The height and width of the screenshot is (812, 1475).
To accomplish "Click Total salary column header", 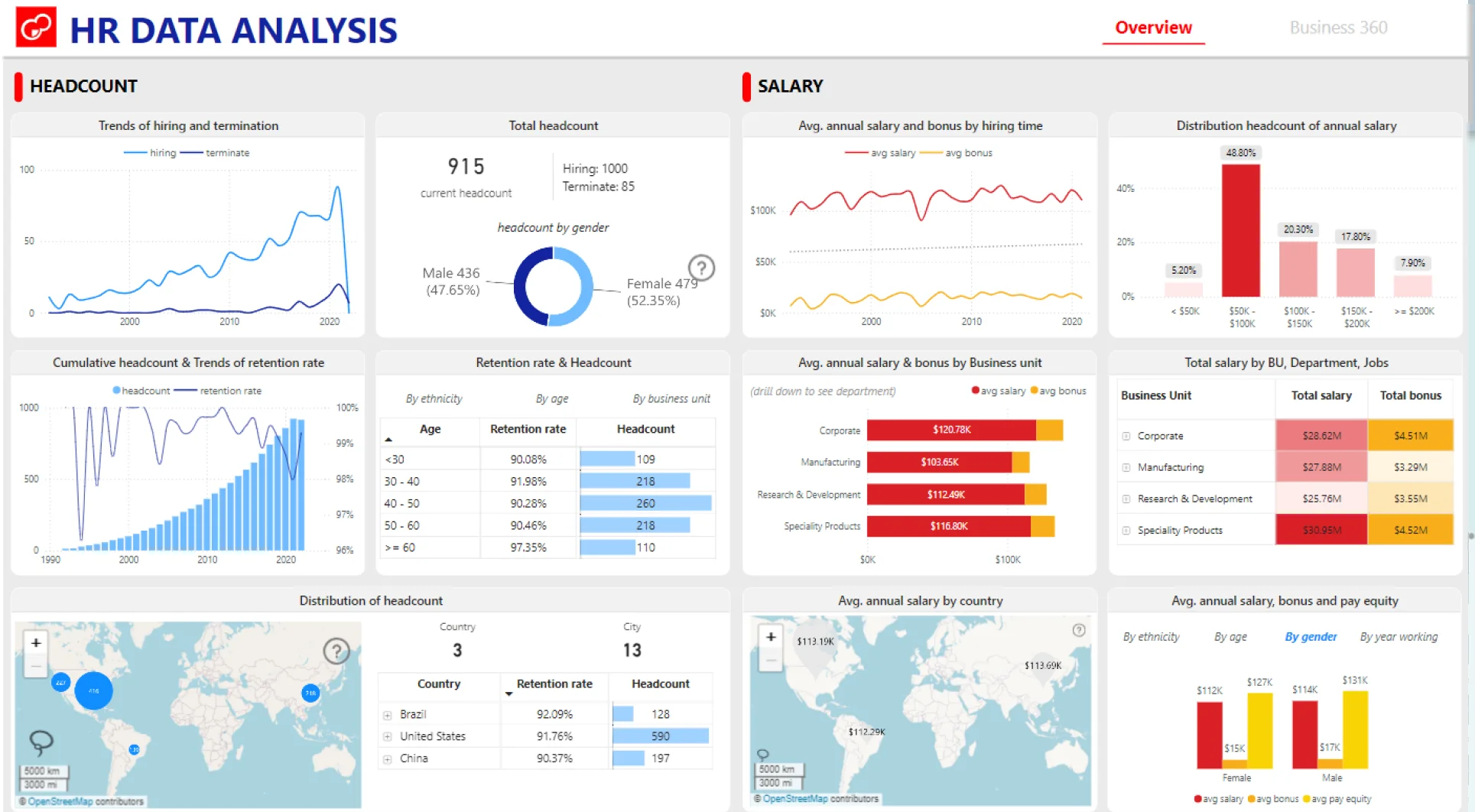I will tap(1321, 395).
